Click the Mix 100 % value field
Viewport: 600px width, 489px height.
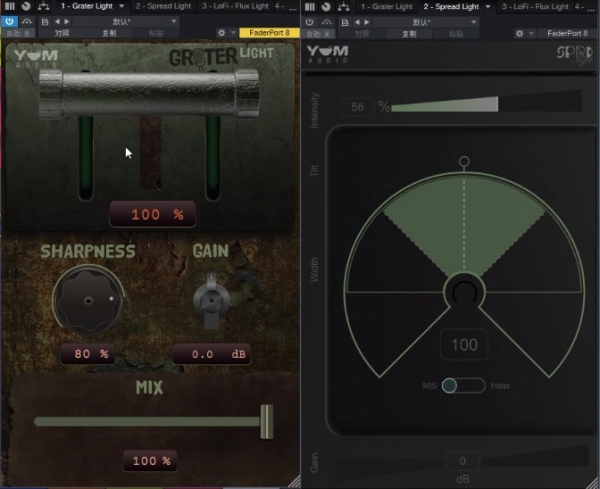coord(150,461)
